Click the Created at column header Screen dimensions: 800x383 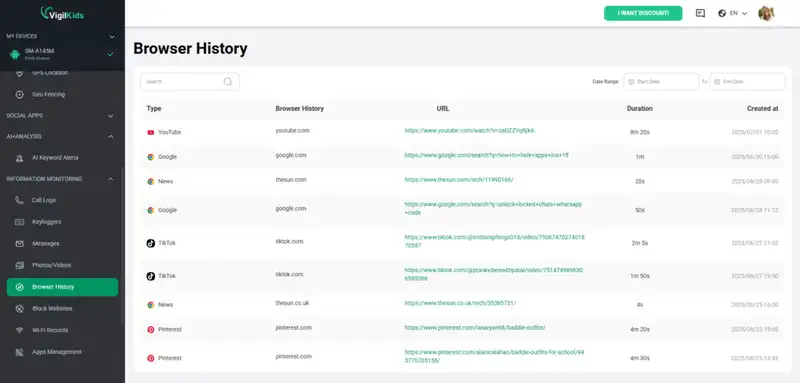pos(762,109)
